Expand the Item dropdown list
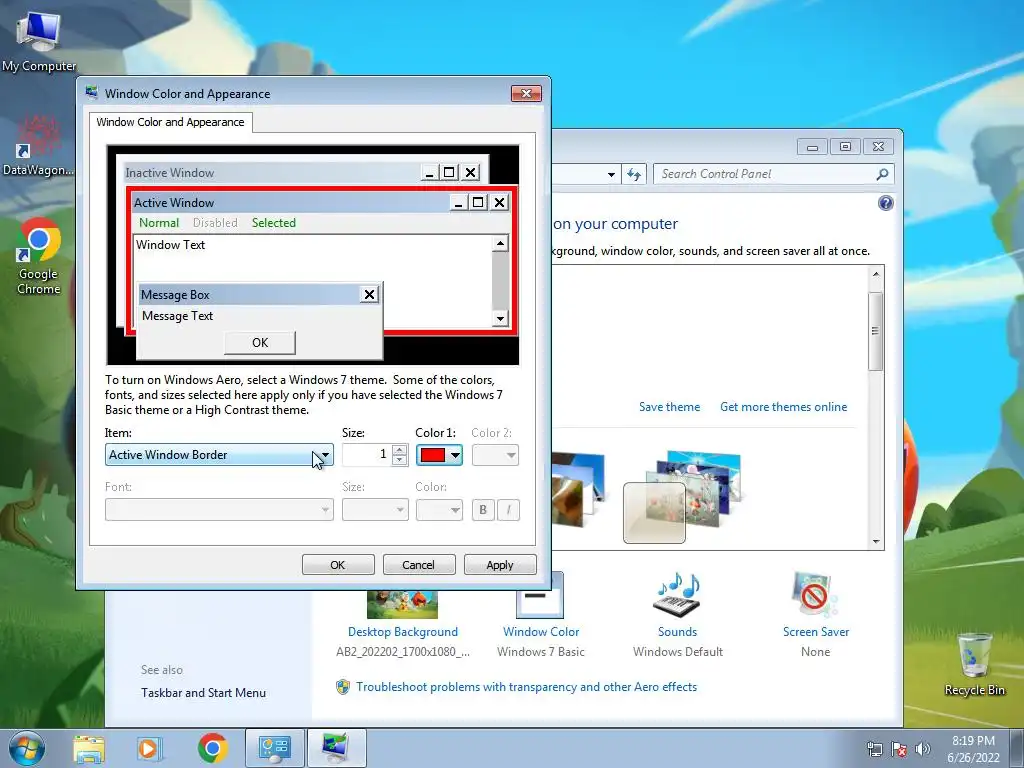1024x768 pixels. 219,455
